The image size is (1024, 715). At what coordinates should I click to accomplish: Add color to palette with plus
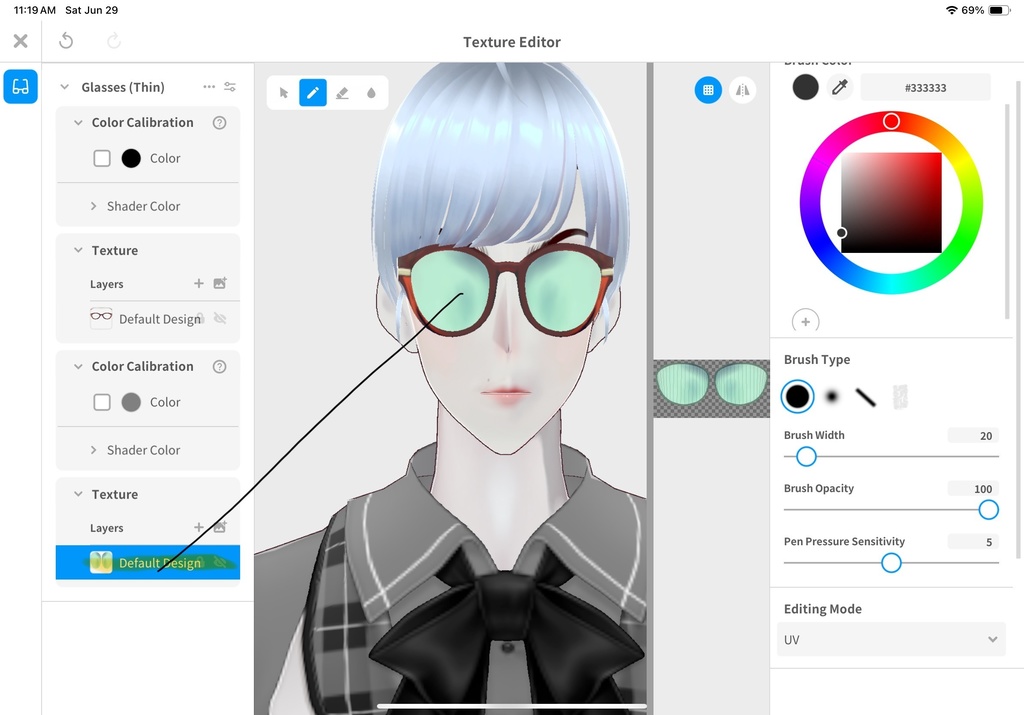805,321
